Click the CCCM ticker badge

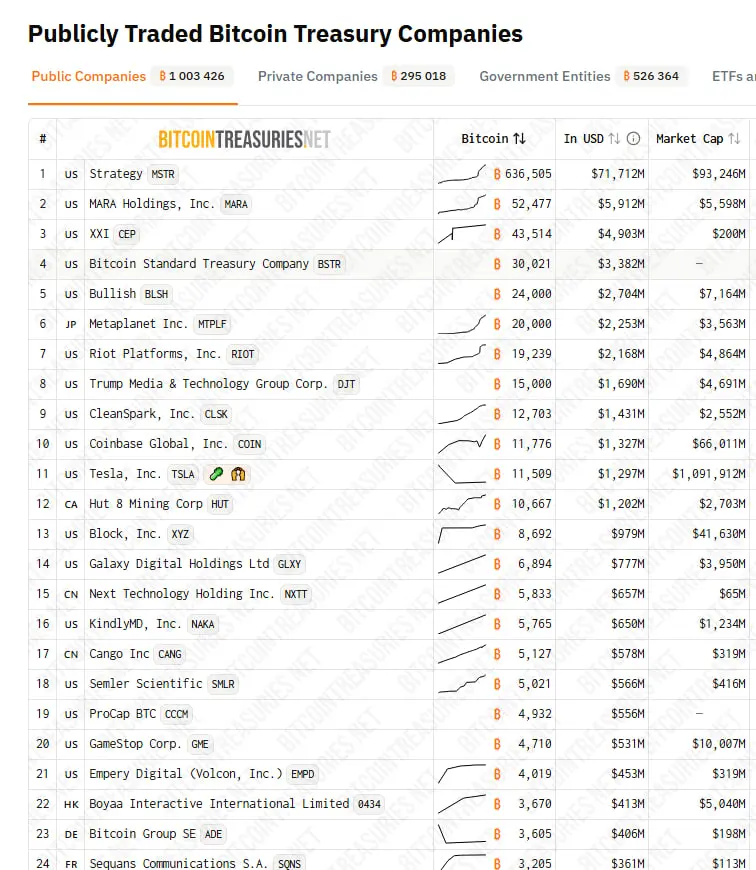click(x=176, y=714)
